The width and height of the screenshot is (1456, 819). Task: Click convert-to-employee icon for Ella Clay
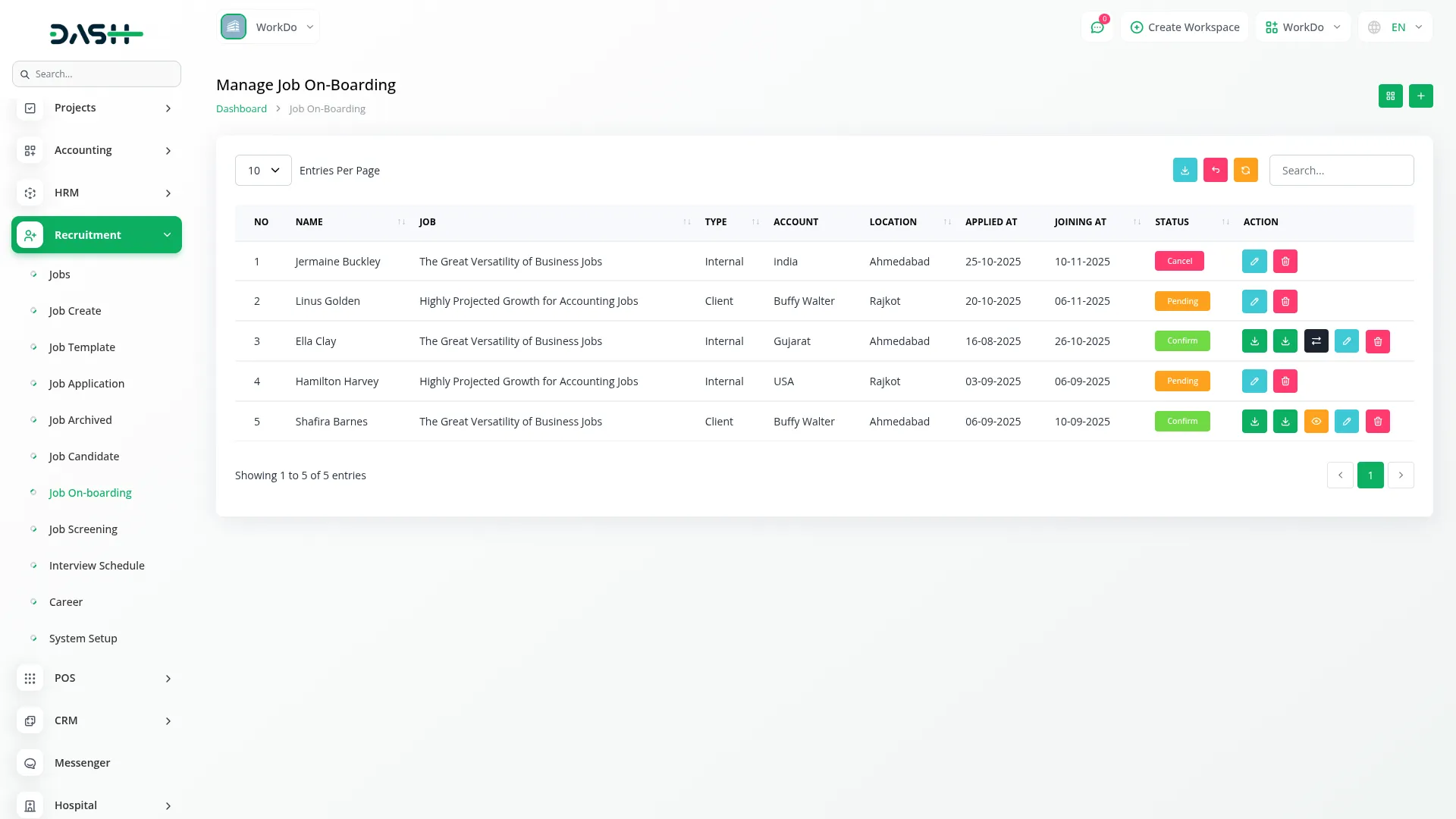pyautogui.click(x=1316, y=341)
